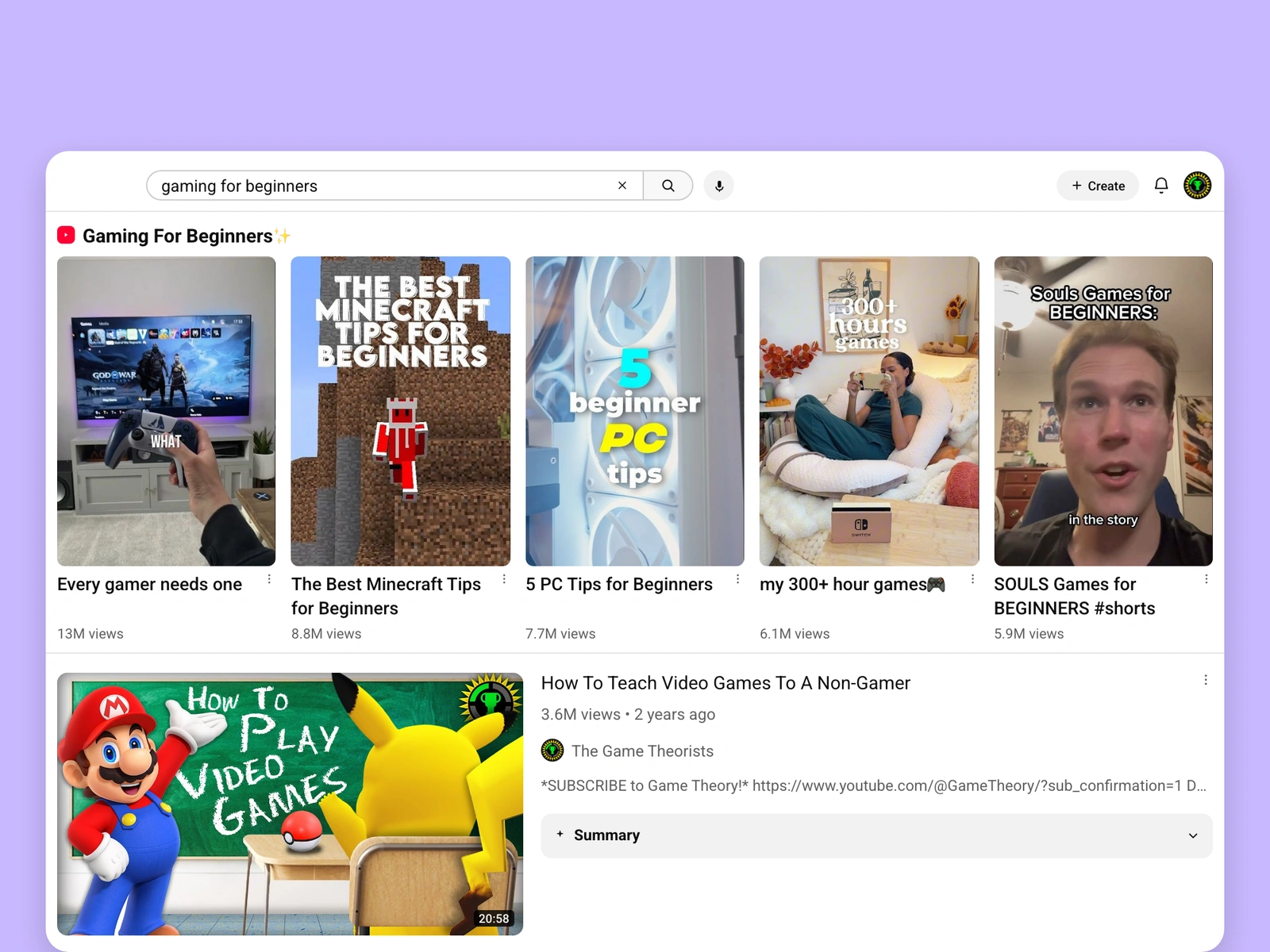The width and height of the screenshot is (1270, 952).
Task: Click the 20:58 duration badge
Action: click(x=494, y=919)
